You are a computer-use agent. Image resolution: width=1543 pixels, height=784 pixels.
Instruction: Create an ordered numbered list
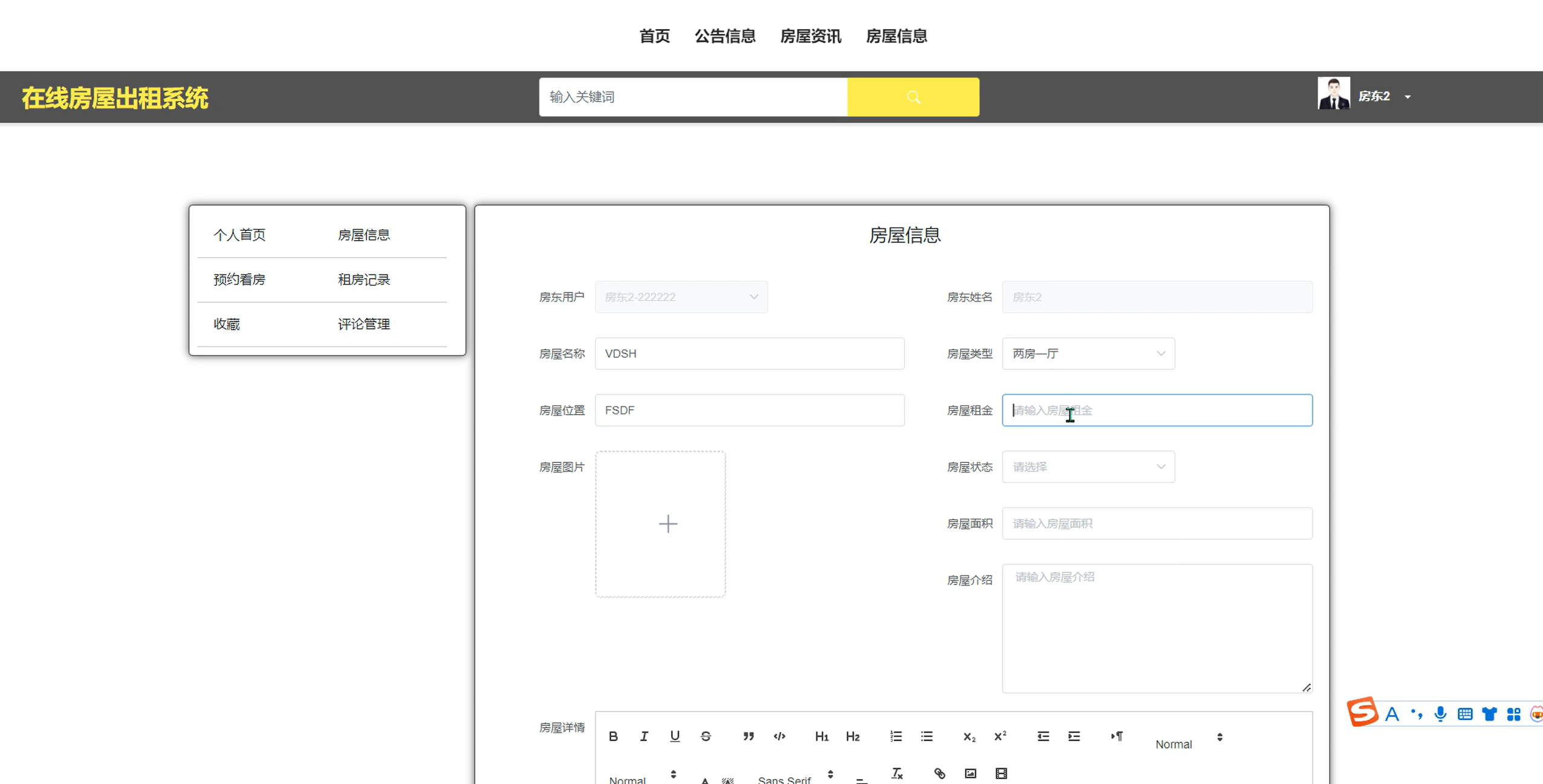895,736
